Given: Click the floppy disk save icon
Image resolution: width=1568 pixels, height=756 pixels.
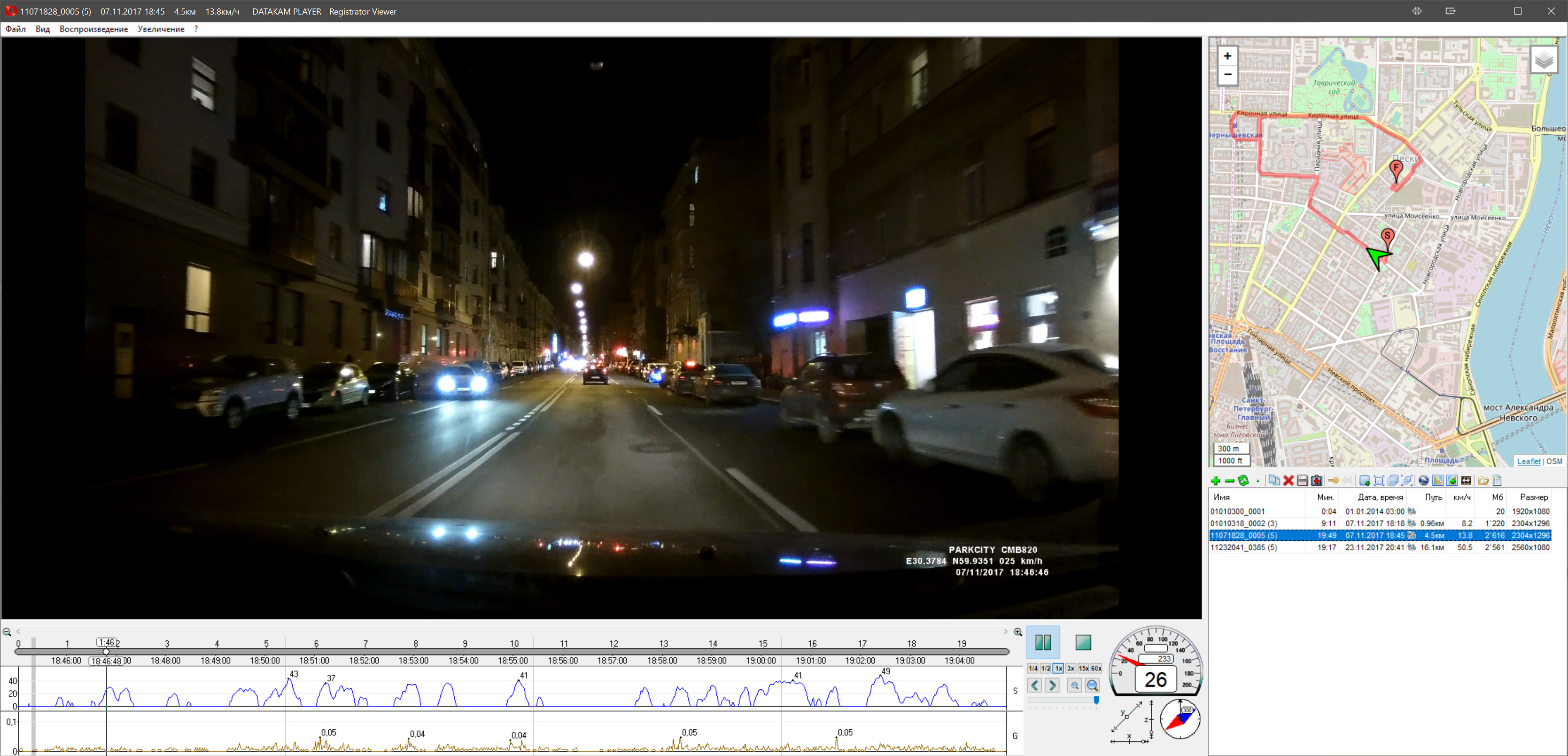Looking at the screenshot, I should [x=1302, y=481].
